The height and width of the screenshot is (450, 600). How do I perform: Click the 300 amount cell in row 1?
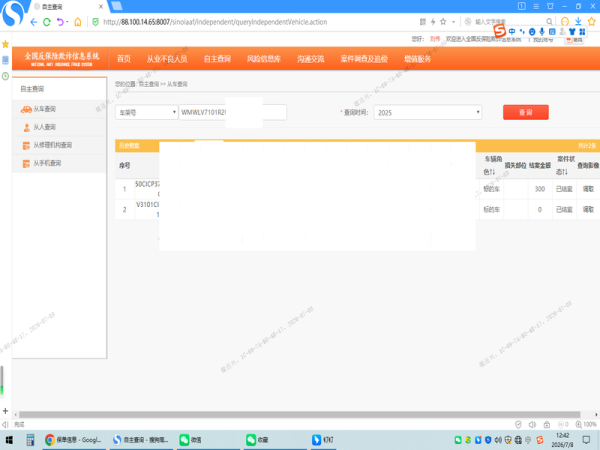(540, 189)
